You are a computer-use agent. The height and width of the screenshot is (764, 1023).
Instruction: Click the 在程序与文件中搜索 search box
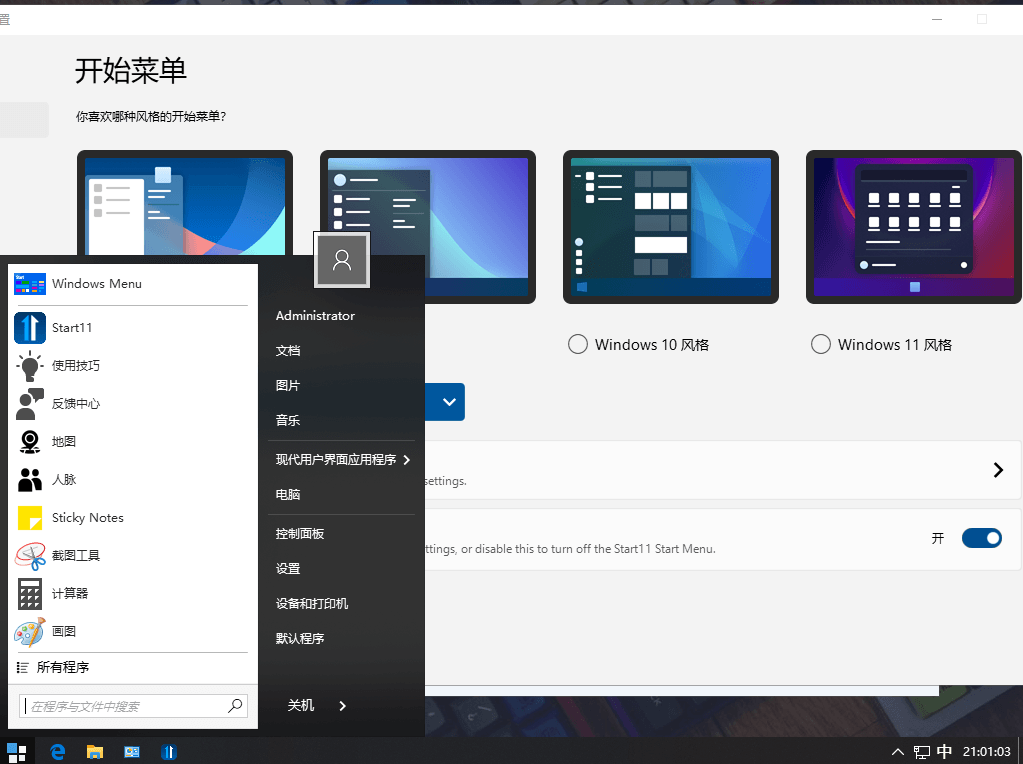pos(133,706)
